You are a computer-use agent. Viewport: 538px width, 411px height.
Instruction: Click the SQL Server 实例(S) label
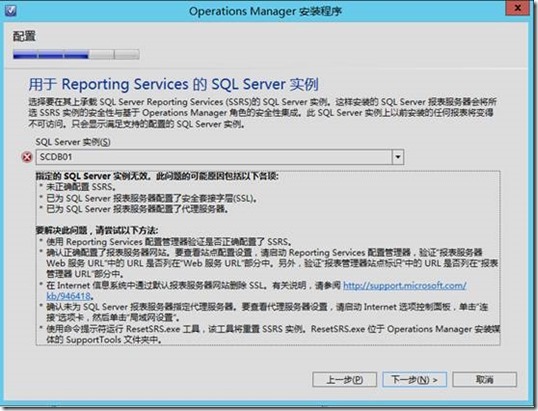coord(73,142)
